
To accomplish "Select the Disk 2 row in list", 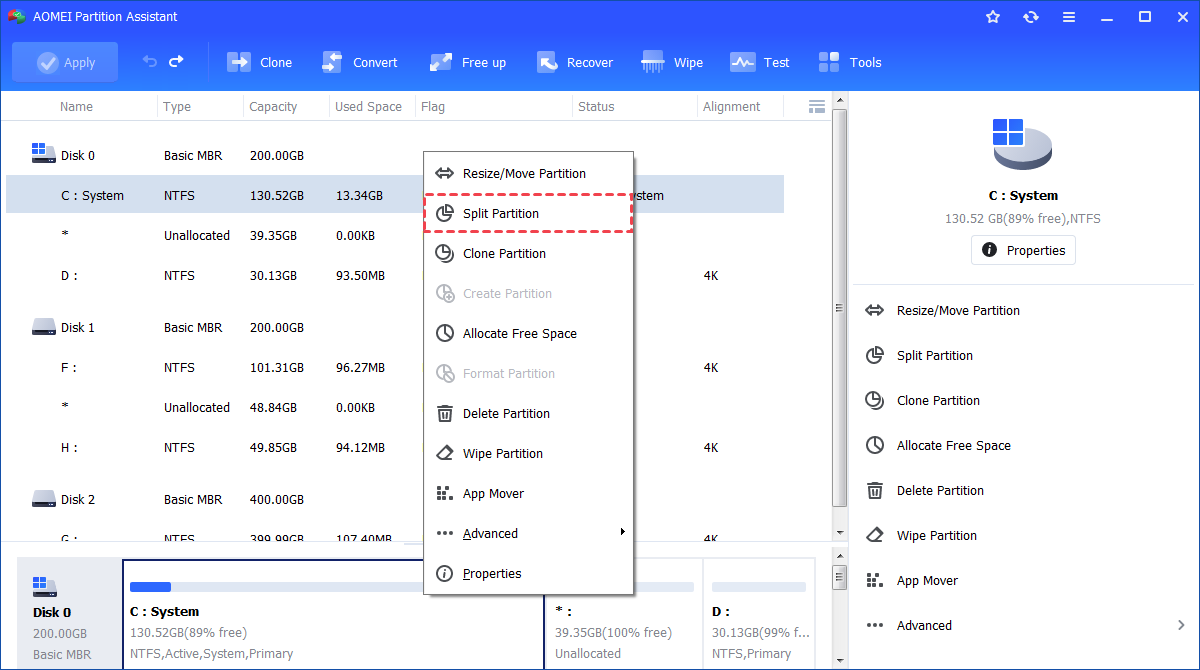I will [395, 499].
